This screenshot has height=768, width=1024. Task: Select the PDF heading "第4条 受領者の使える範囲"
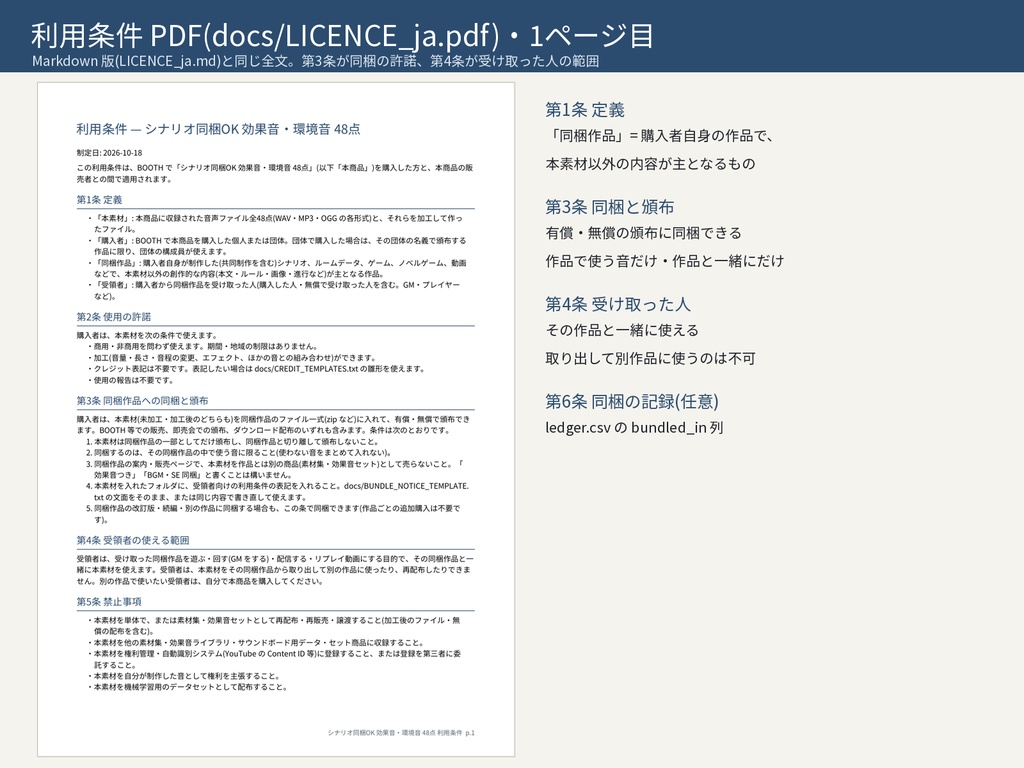[x=133, y=540]
